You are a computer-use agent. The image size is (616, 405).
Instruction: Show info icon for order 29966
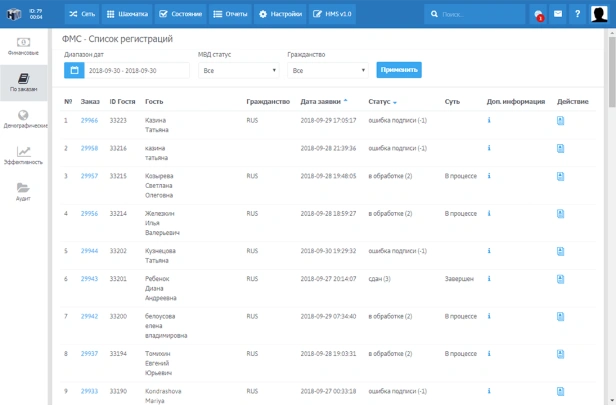click(489, 120)
